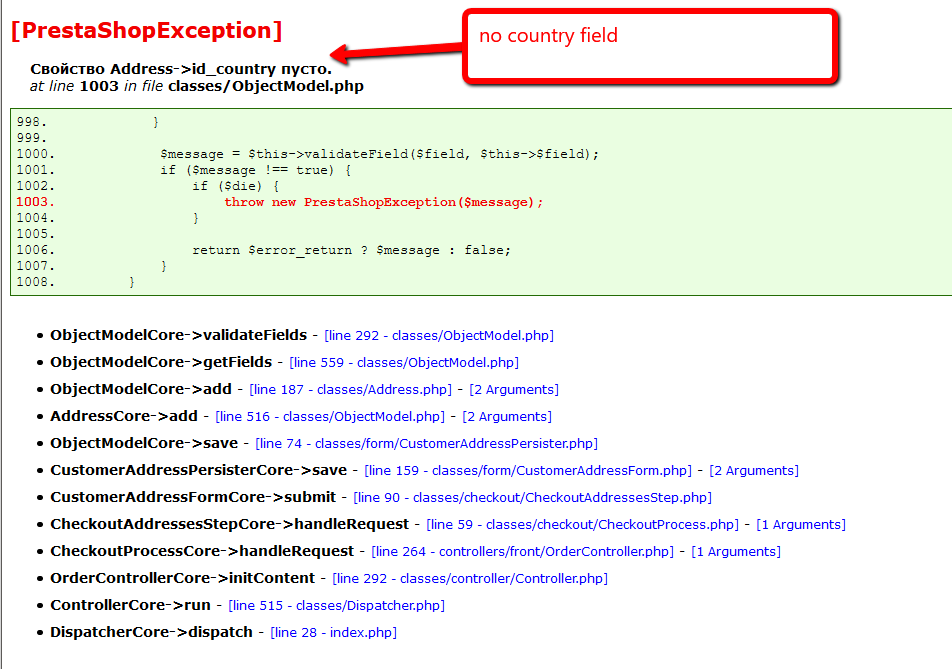Click code line 1002 if $die condition
952x669 pixels.
tap(236, 186)
